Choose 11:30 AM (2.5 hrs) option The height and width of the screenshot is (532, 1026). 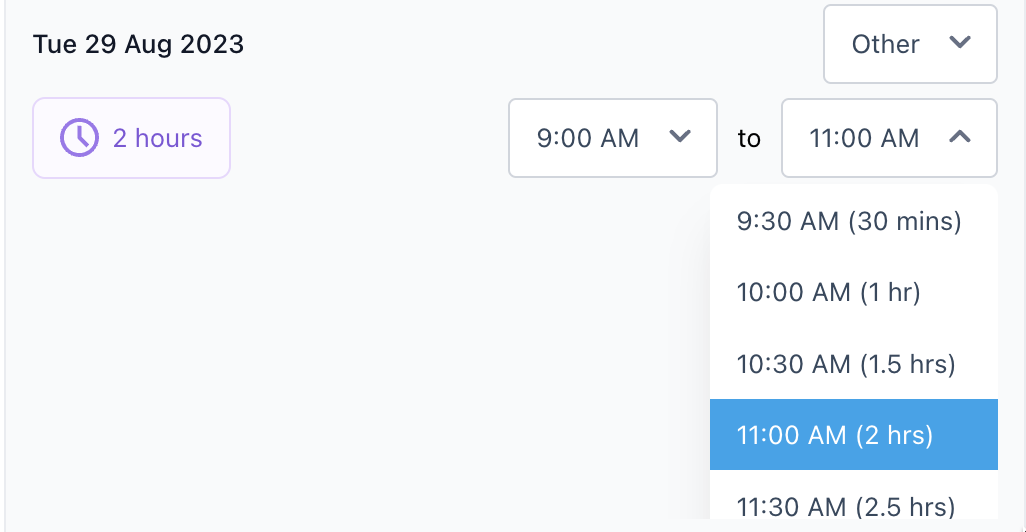tap(854, 495)
